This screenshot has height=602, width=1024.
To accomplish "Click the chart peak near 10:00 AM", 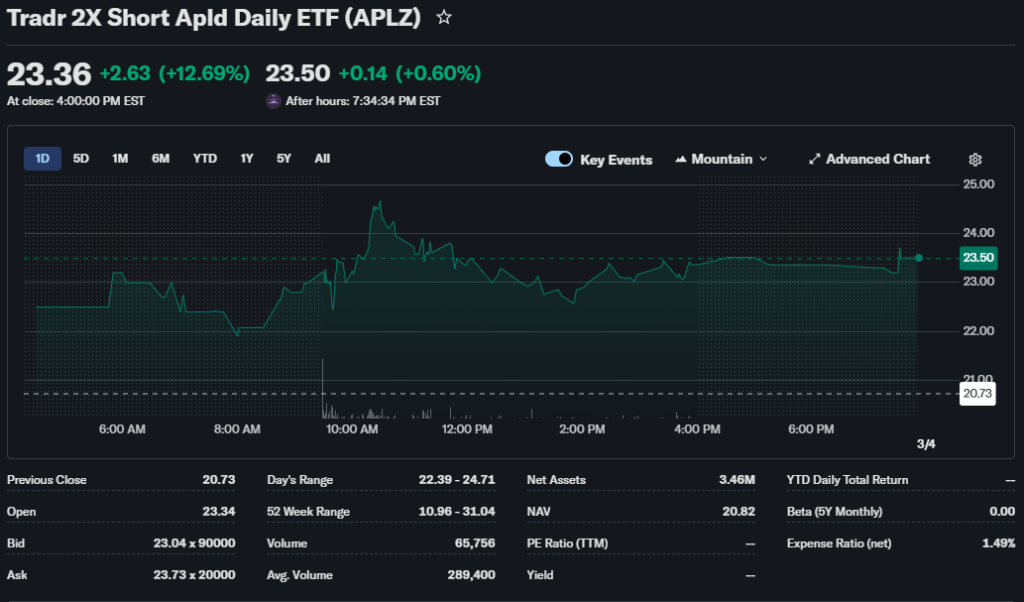I will click(x=379, y=203).
